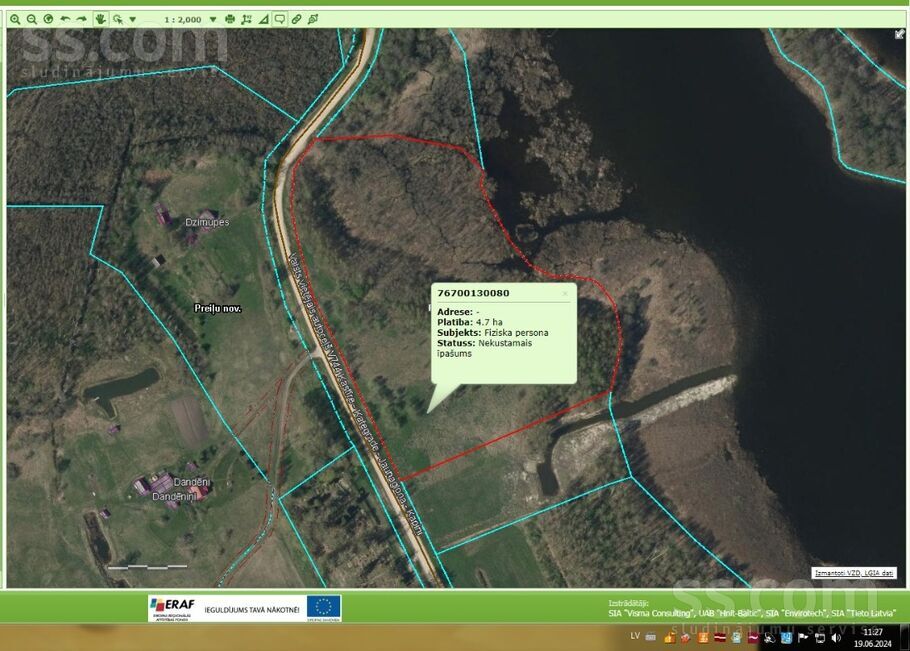Toggle the select-by-pointer tool

pos(118,19)
